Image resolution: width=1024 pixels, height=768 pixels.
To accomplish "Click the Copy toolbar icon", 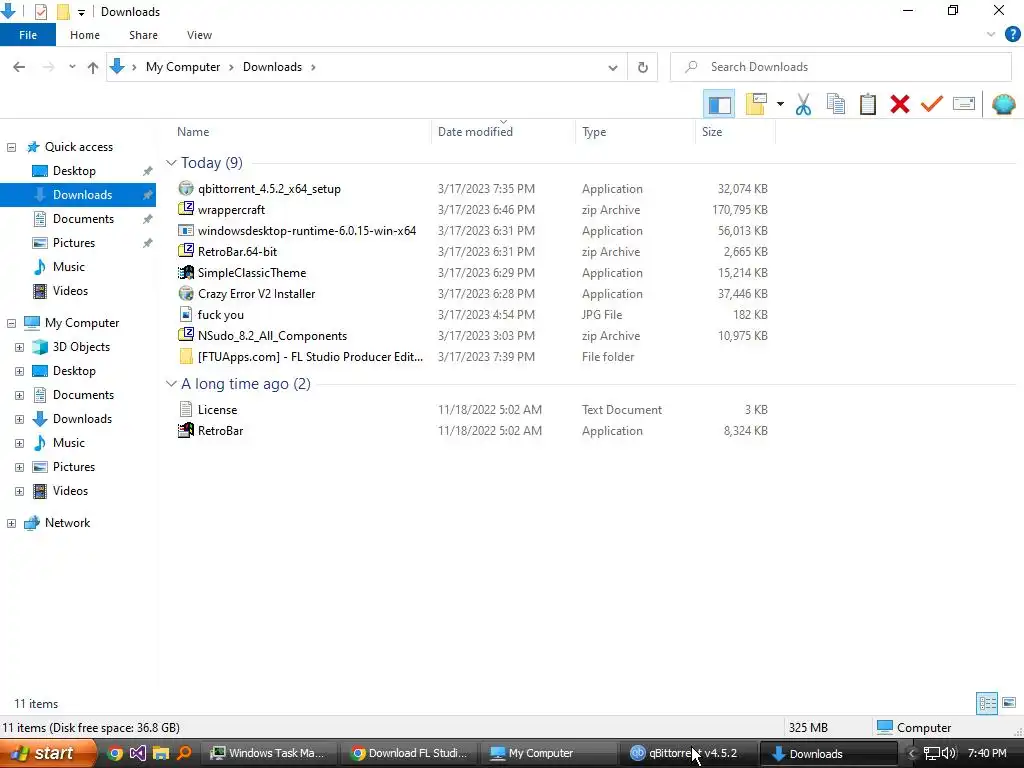I will (x=836, y=104).
